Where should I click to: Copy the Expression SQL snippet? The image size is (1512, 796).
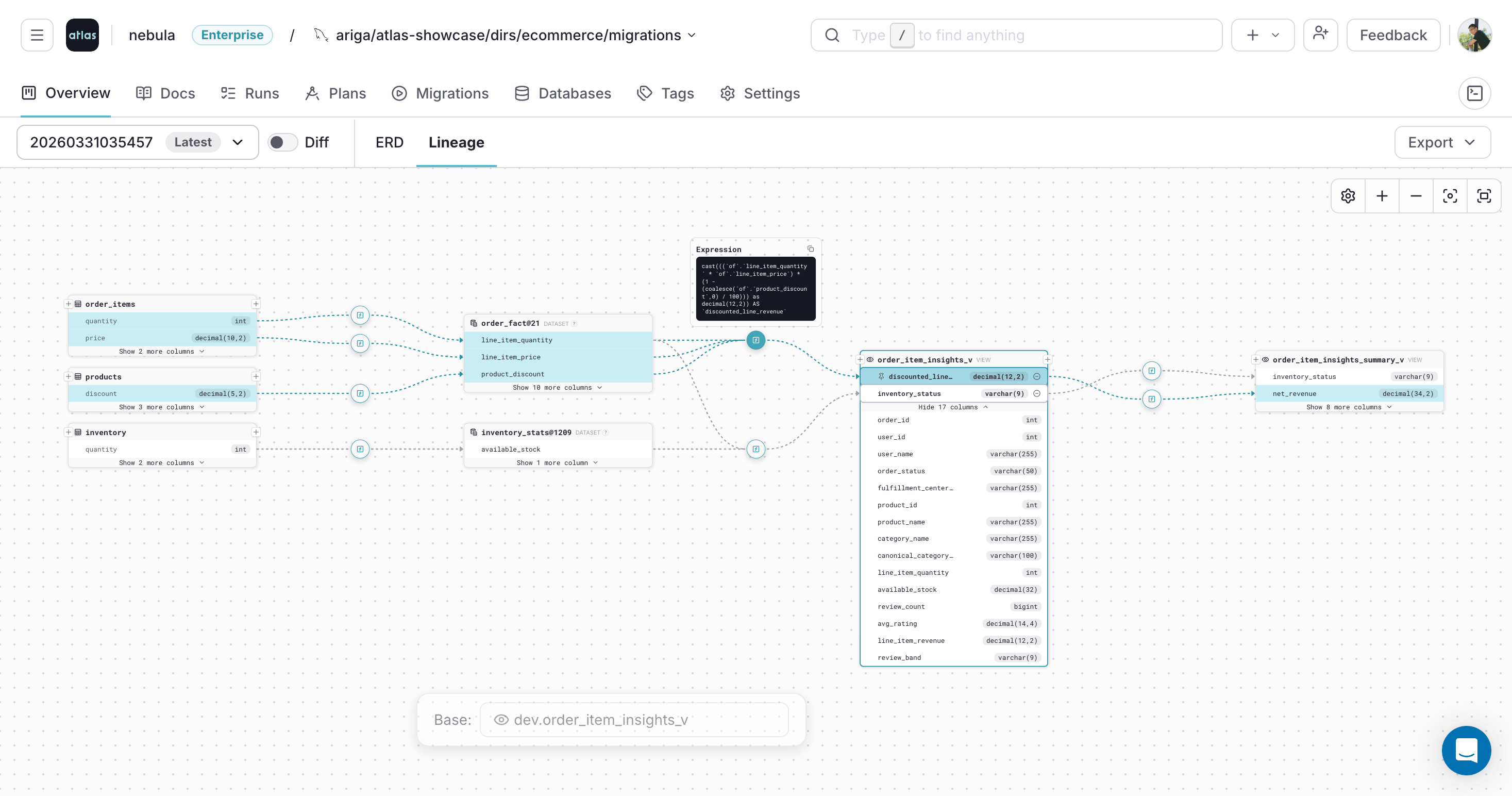pyautogui.click(x=811, y=248)
